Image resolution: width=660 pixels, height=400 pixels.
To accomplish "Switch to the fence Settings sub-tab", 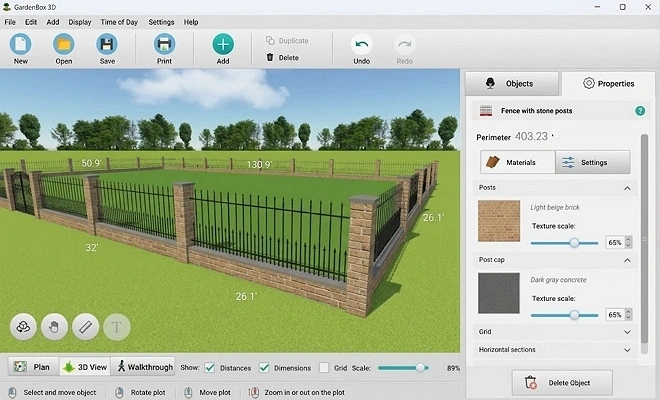I will click(593, 162).
